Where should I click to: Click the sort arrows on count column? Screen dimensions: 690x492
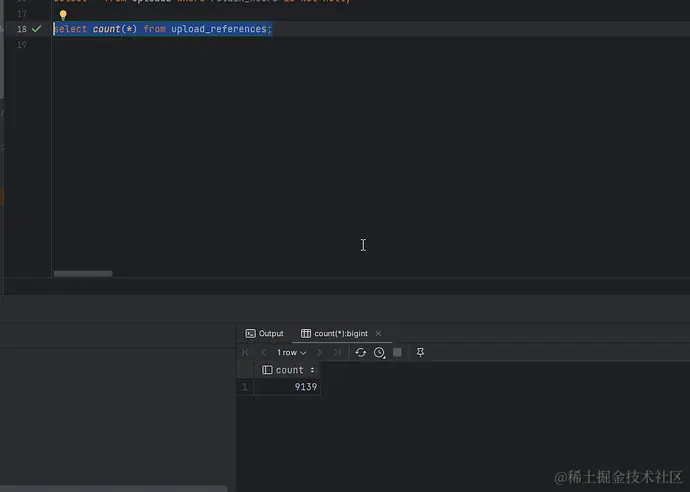pyautogui.click(x=312, y=370)
